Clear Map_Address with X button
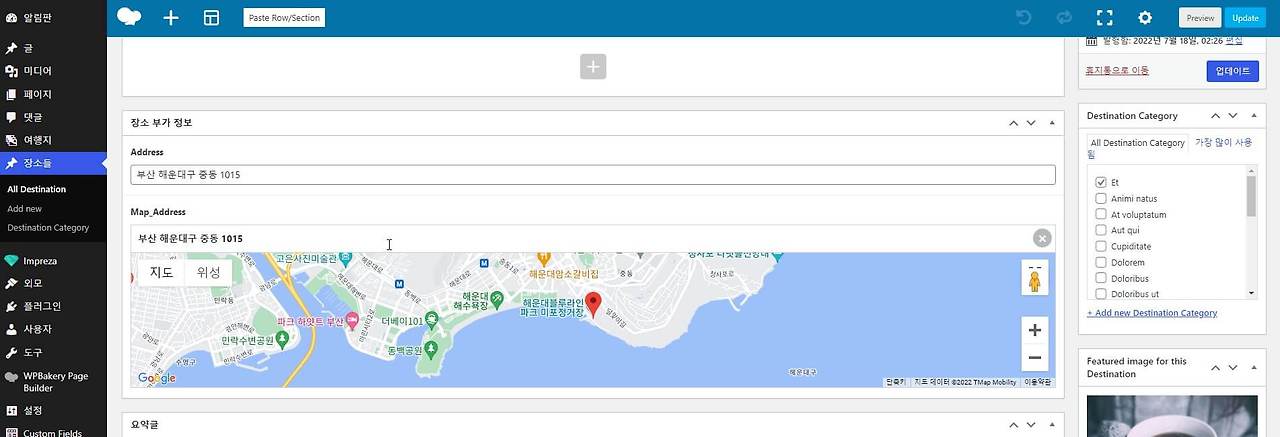The height and width of the screenshot is (437, 1280). pyautogui.click(x=1042, y=238)
